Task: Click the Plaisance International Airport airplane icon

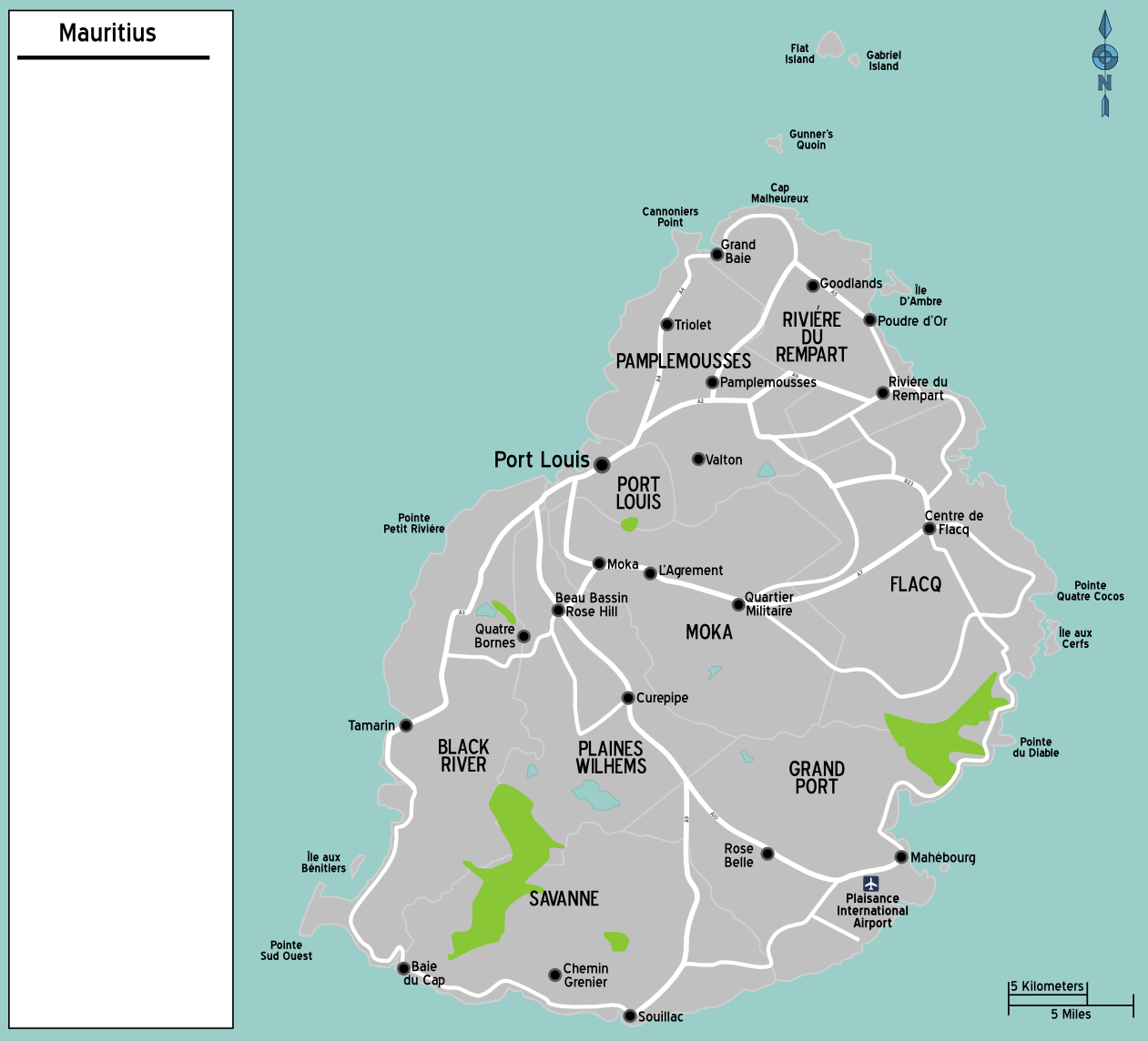Action: pos(871,884)
